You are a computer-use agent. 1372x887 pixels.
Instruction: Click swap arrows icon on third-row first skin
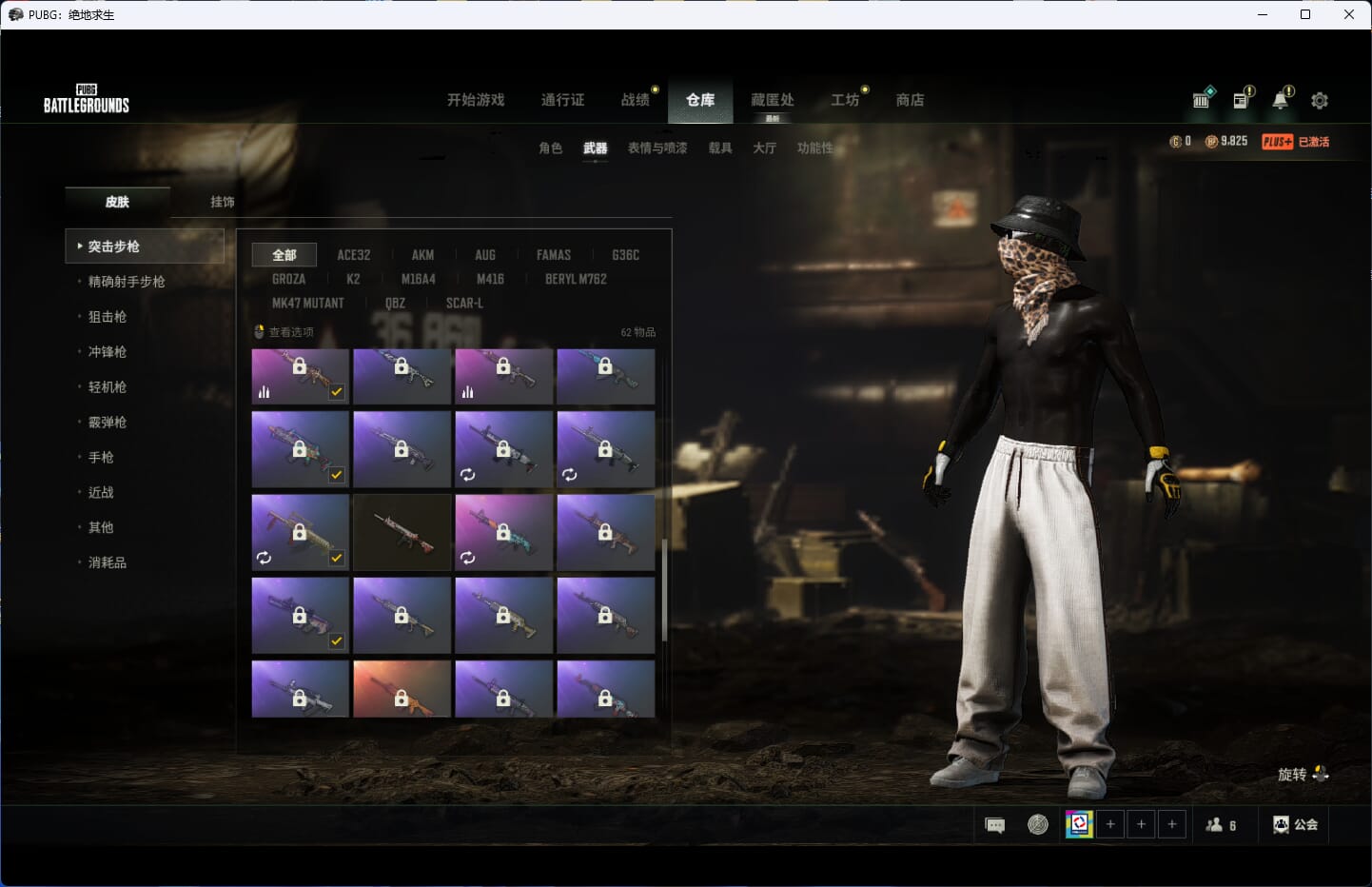click(x=264, y=558)
